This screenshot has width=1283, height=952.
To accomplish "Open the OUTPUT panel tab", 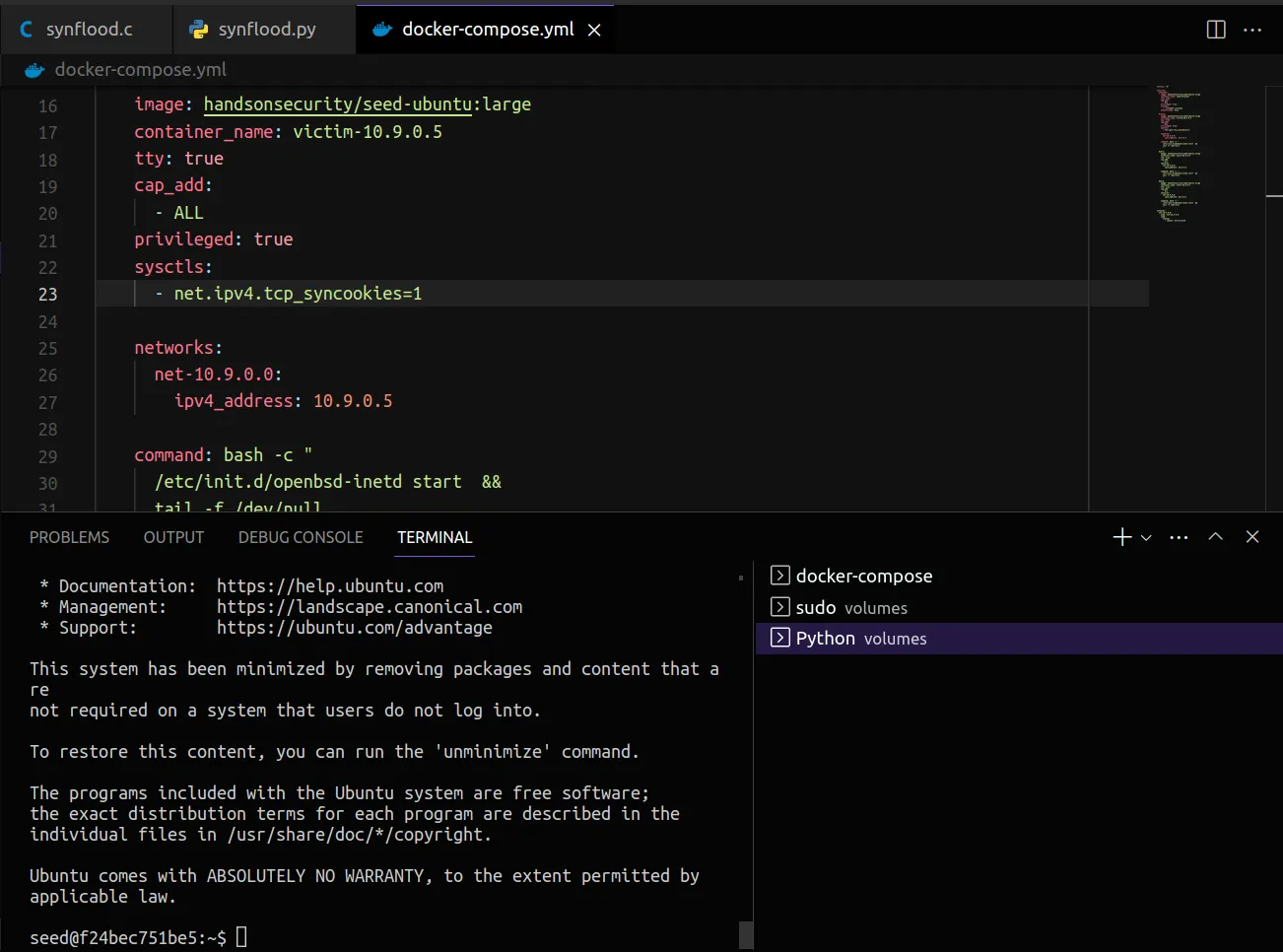I will (x=173, y=537).
